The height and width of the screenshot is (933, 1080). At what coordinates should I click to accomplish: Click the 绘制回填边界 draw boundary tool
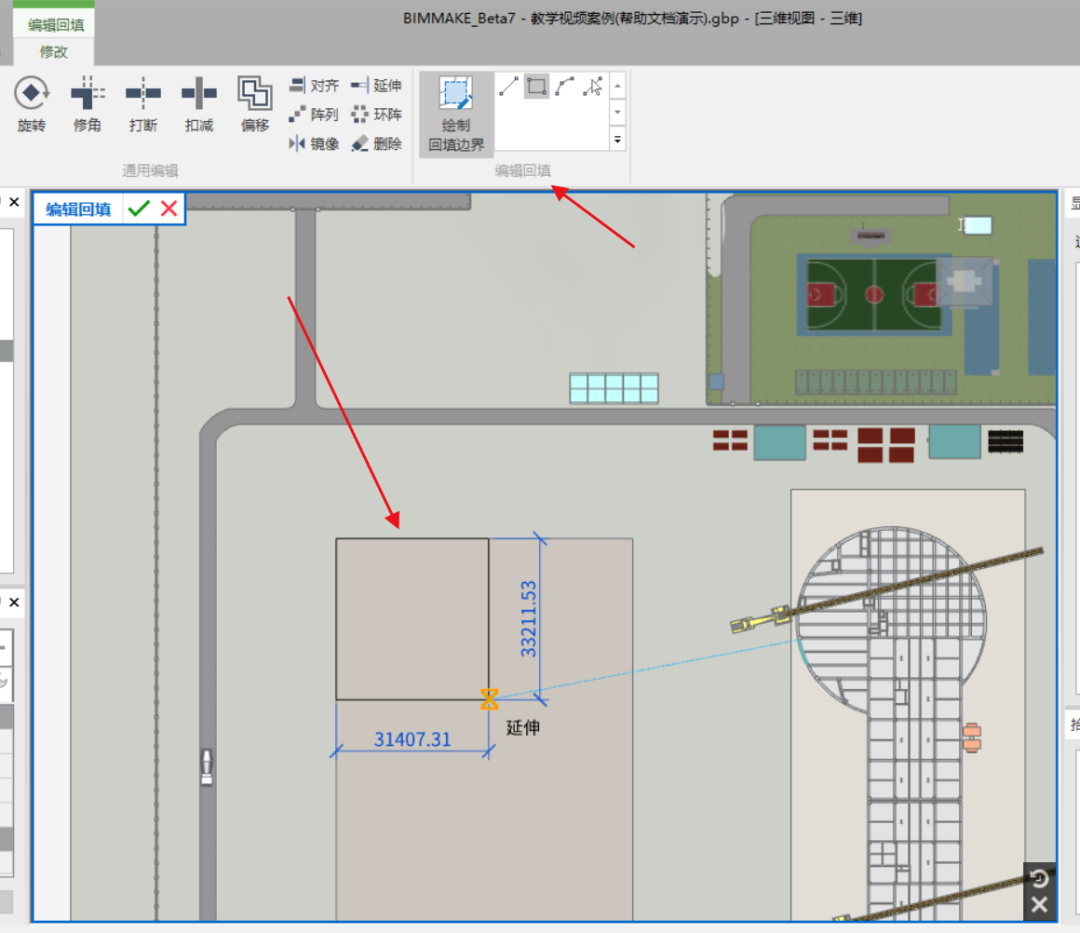click(455, 110)
